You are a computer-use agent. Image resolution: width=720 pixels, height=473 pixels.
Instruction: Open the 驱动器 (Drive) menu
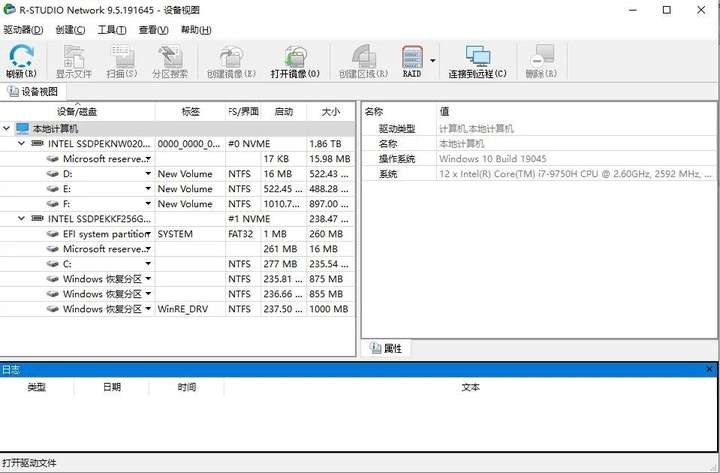(x=23, y=30)
